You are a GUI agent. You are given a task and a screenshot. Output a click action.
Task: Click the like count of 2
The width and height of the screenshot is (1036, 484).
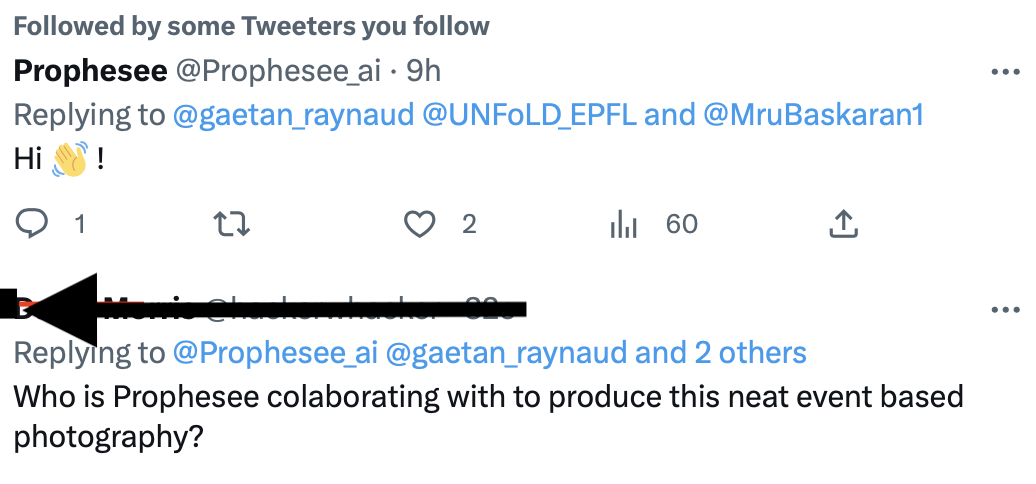click(469, 224)
